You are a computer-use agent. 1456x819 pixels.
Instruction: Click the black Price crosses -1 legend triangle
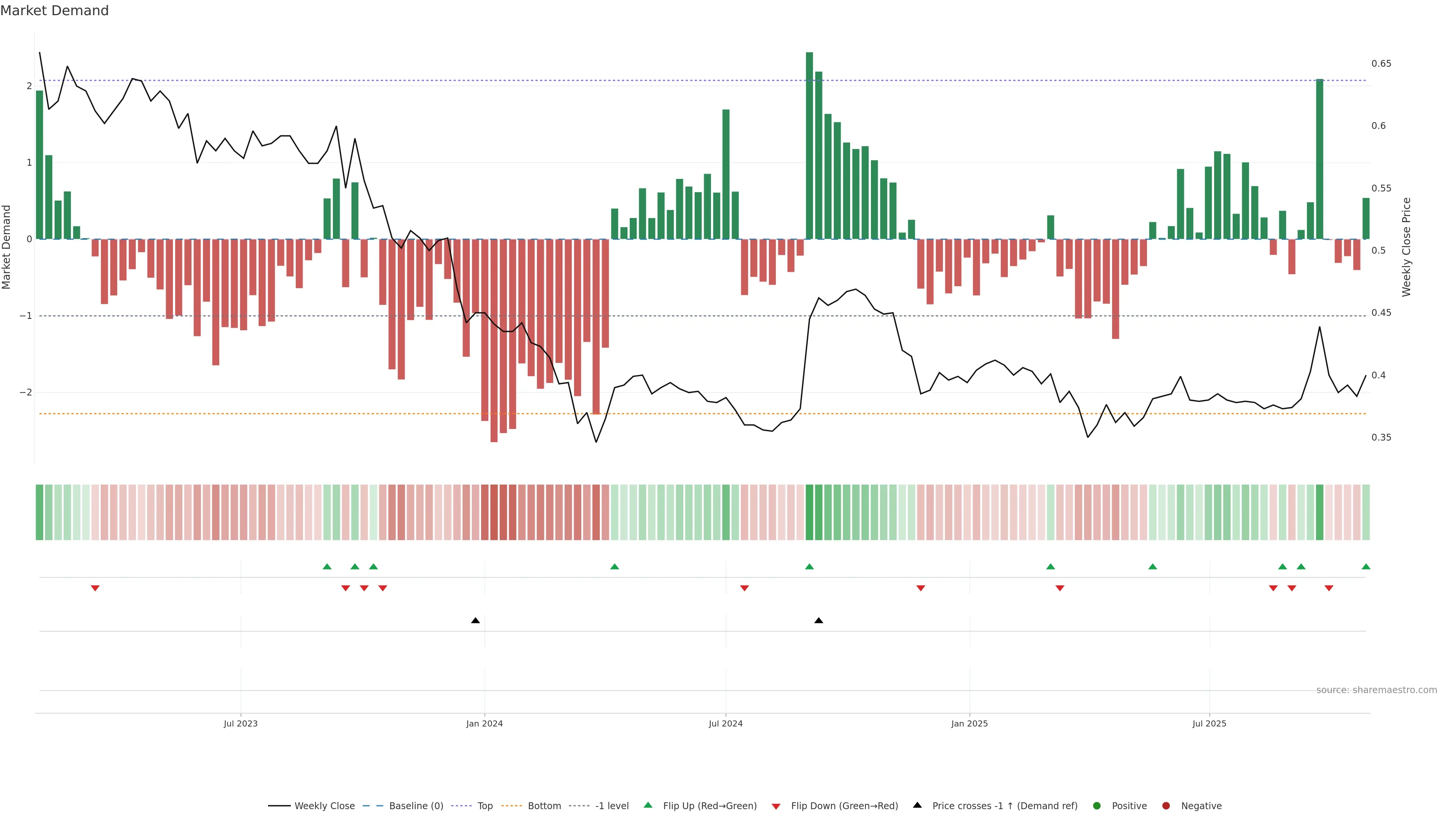point(917,805)
